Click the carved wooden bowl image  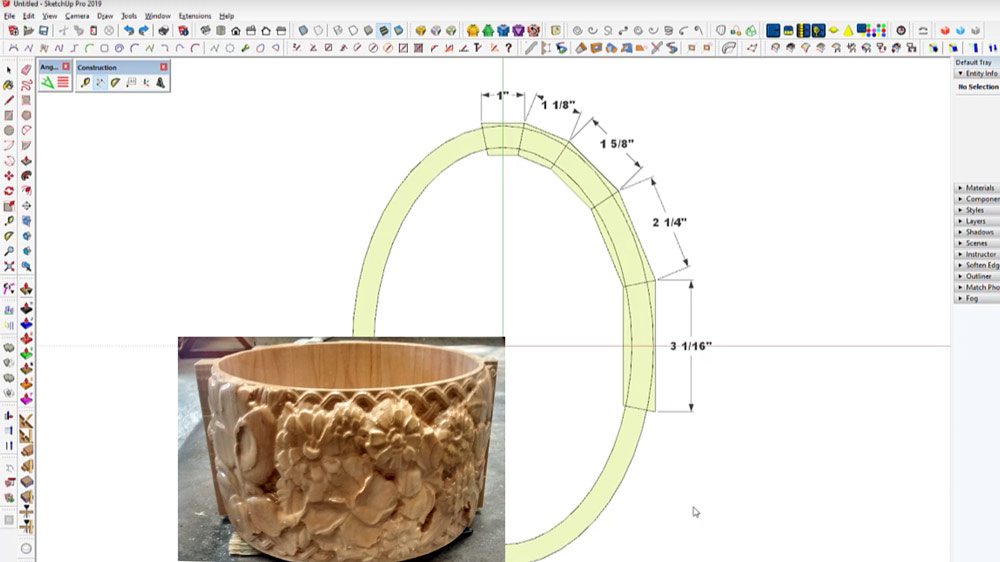(x=341, y=449)
